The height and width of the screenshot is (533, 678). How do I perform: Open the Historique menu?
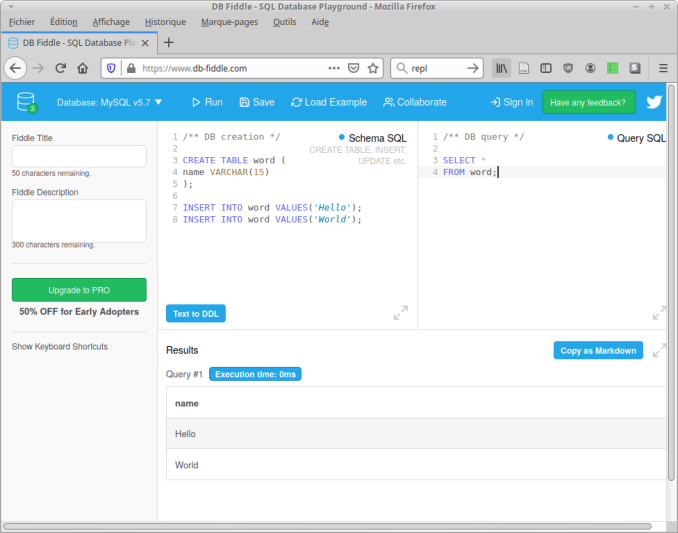(x=165, y=22)
